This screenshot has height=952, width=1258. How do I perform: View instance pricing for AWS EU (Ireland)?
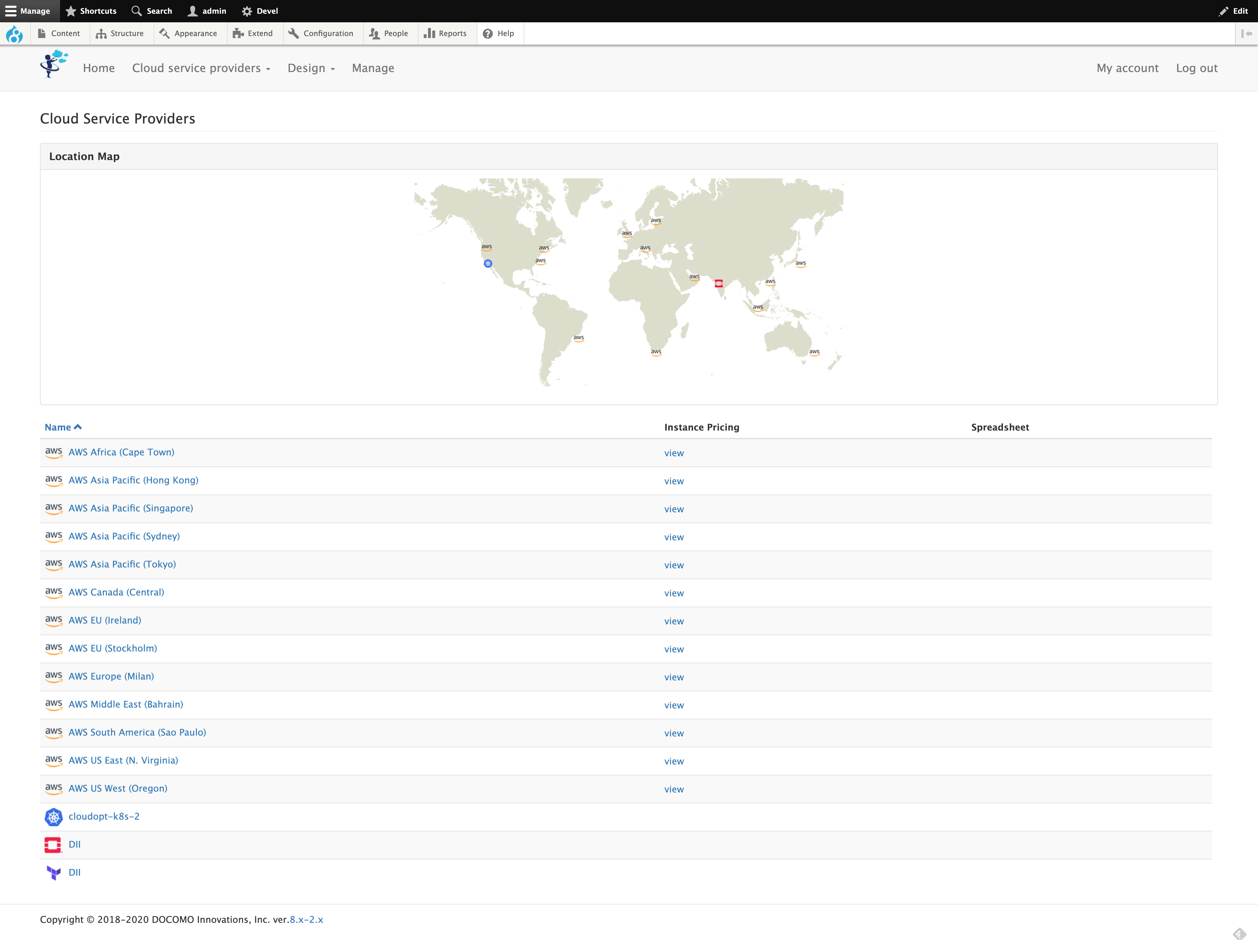pyautogui.click(x=674, y=621)
